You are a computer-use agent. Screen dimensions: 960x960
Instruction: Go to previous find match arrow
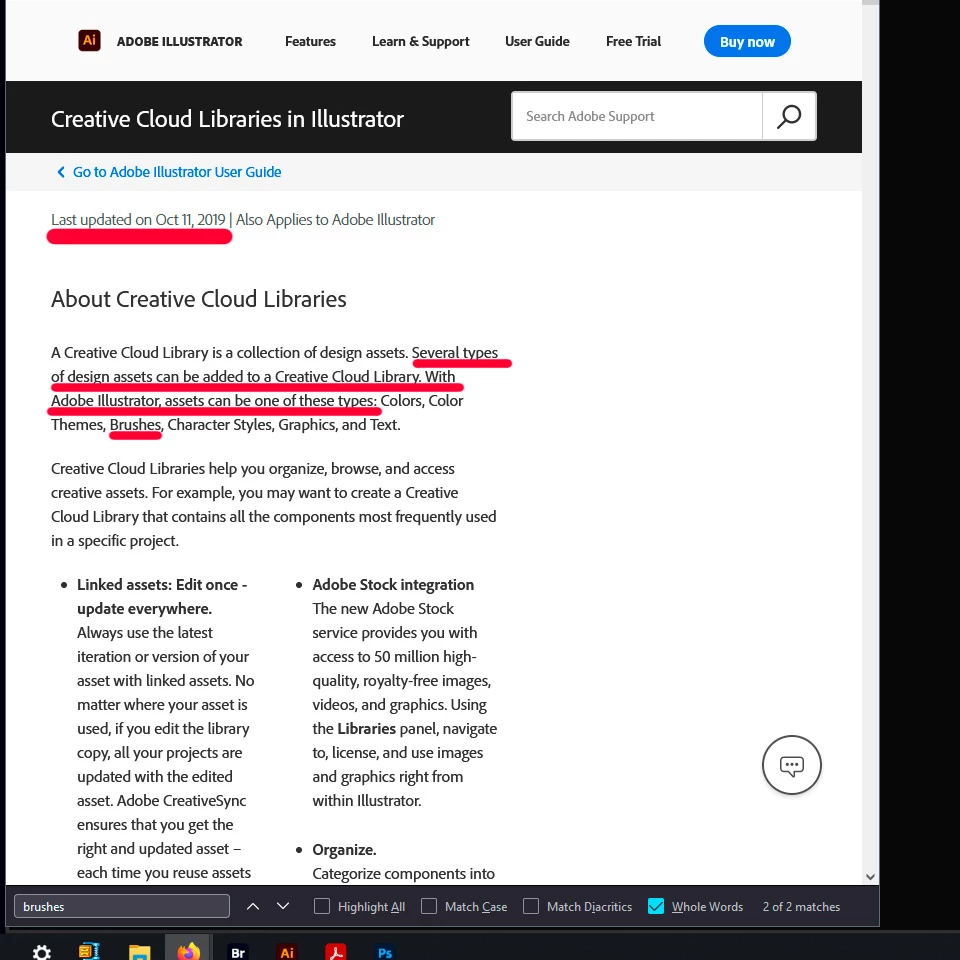253,906
